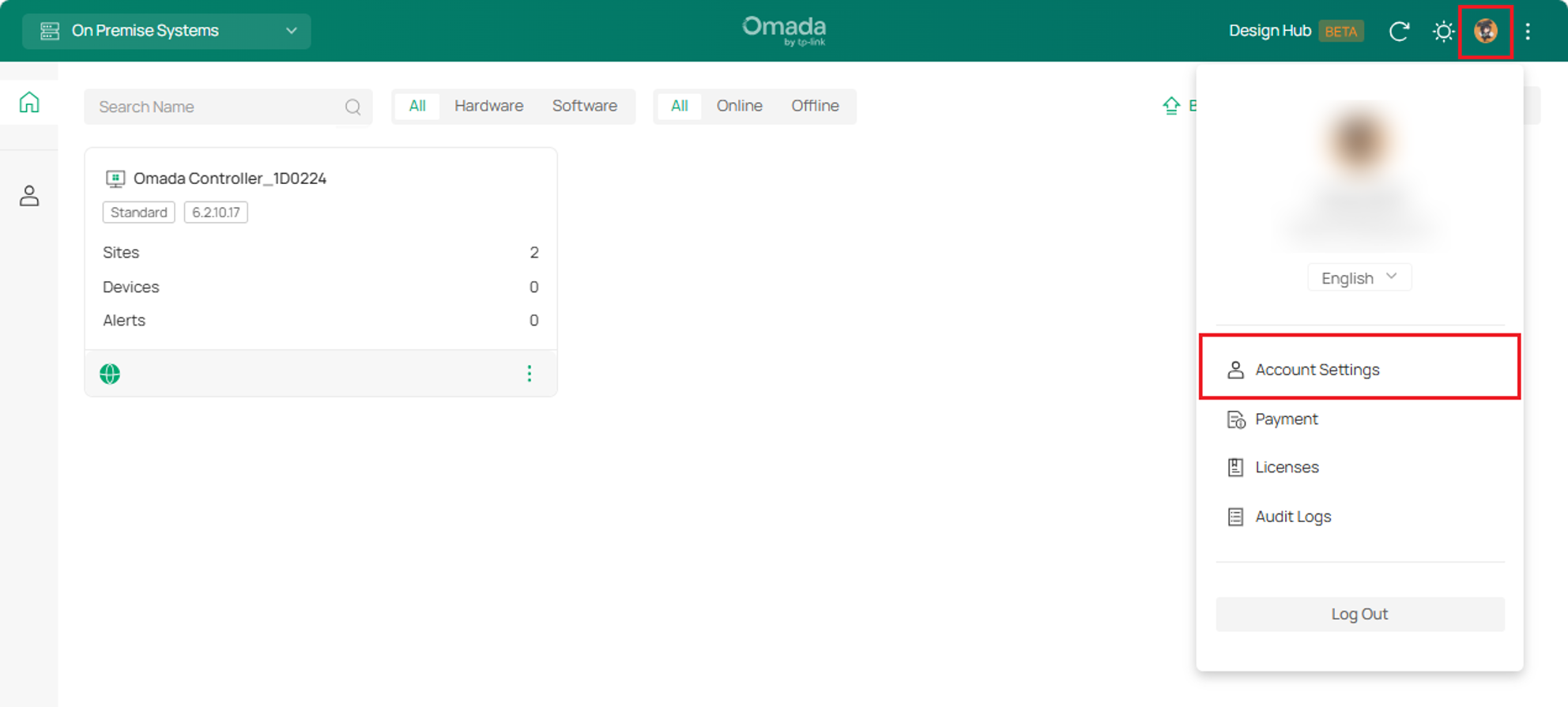Click the Devices row label
Image resolution: width=1568 pixels, height=707 pixels.
(131, 287)
